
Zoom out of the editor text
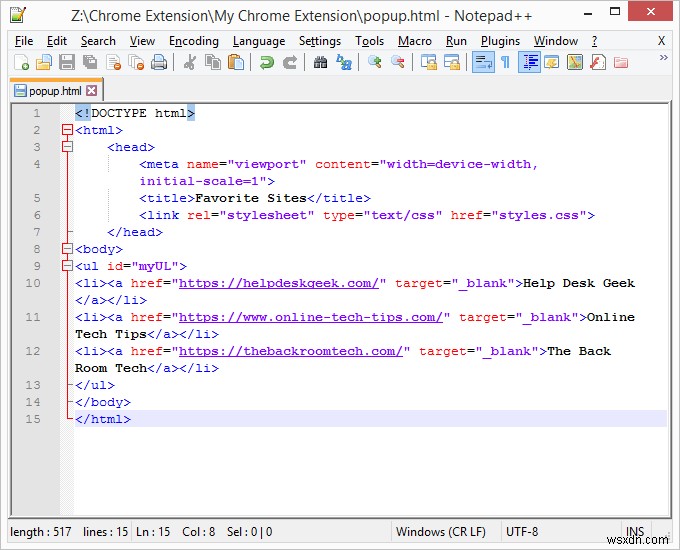click(x=398, y=62)
